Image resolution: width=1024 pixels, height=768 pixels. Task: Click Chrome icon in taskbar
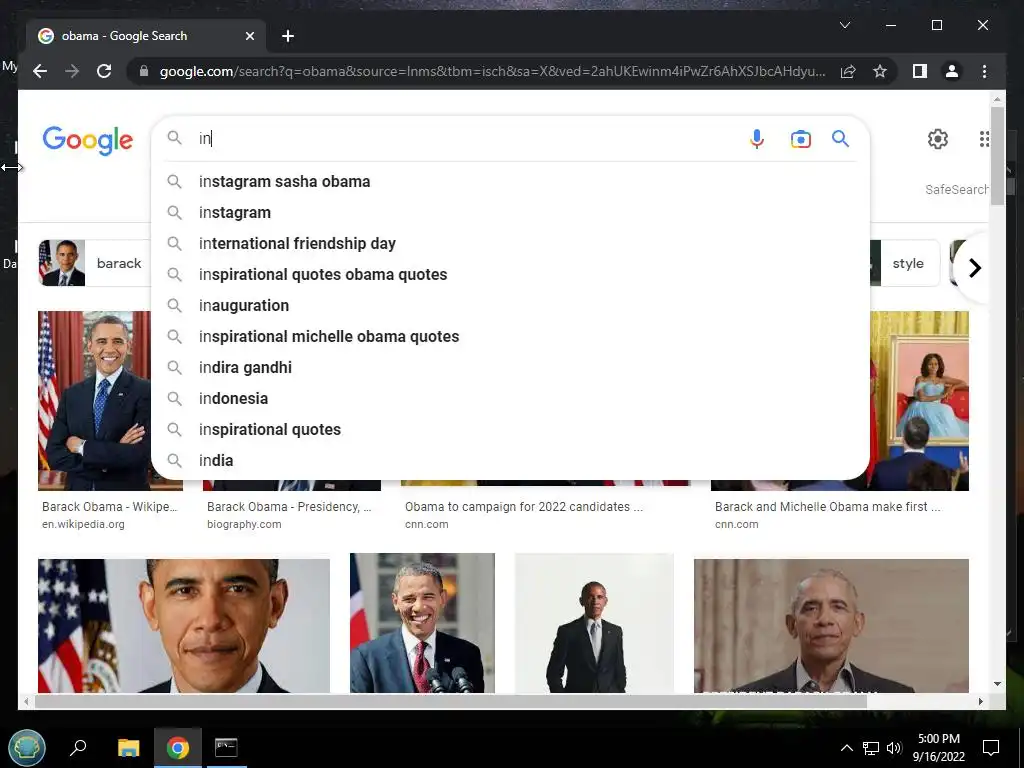tap(178, 747)
